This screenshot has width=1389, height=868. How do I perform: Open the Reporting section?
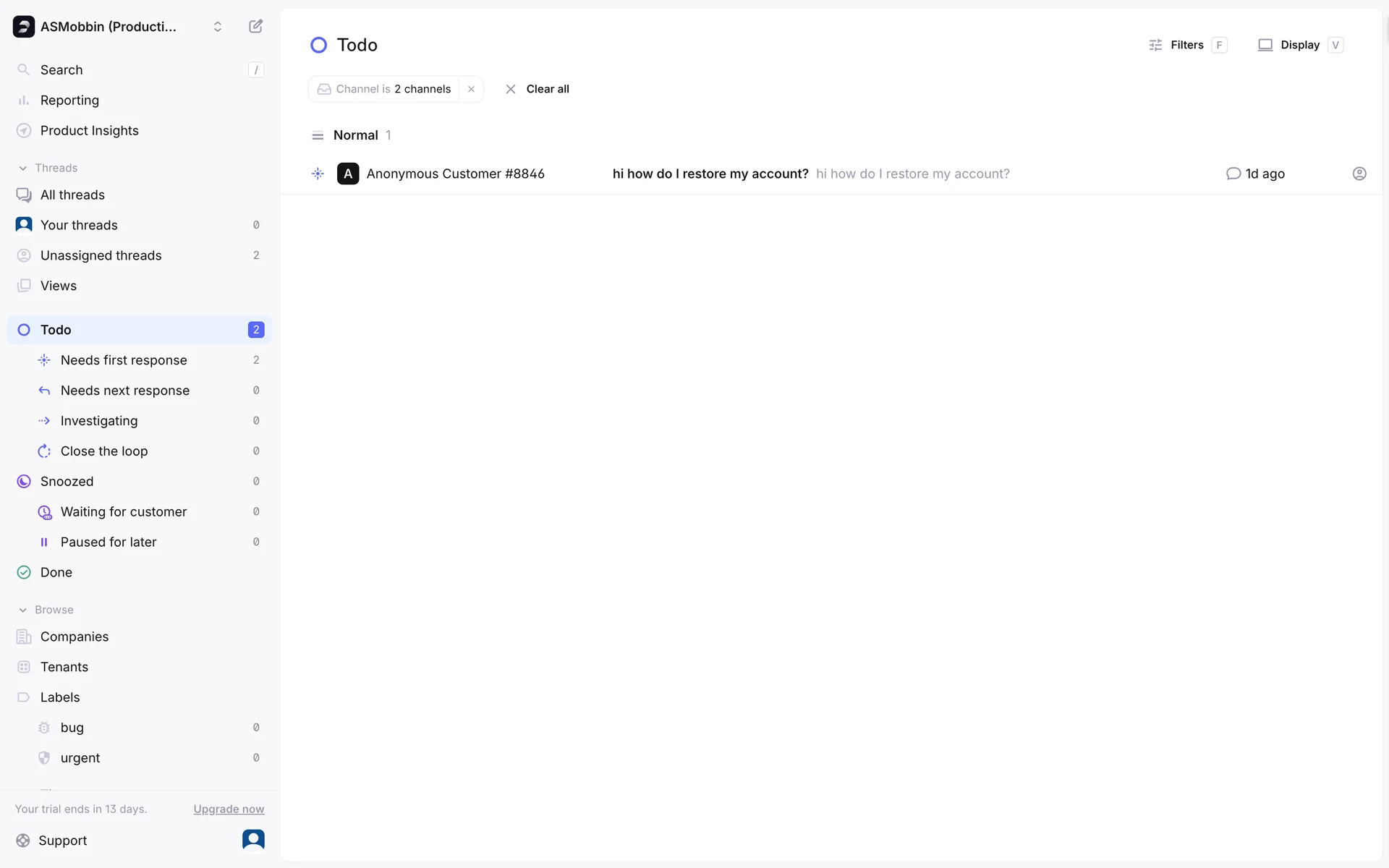pos(69,101)
